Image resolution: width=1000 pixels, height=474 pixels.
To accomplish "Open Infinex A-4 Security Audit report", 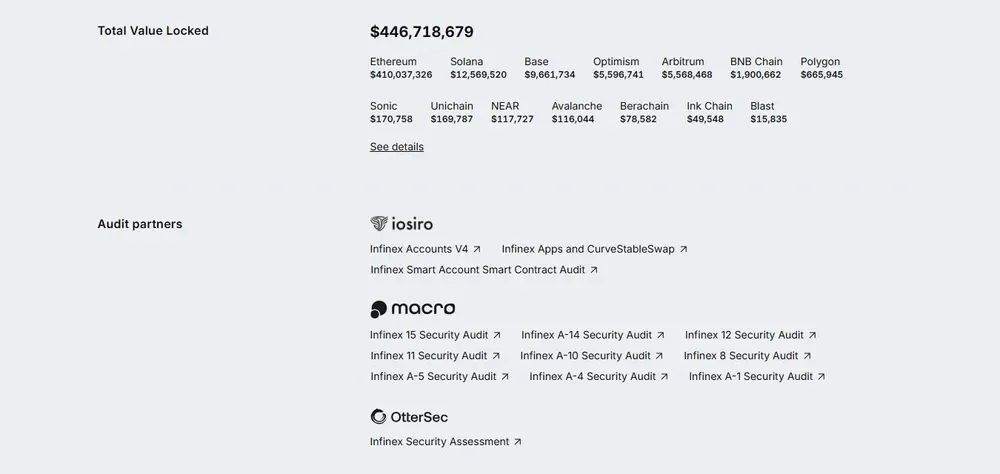I will 592,377.
